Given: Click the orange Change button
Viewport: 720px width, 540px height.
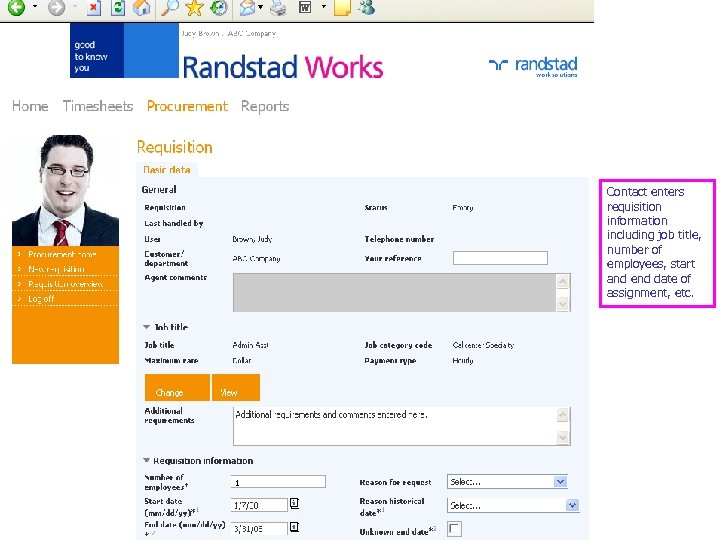Looking at the screenshot, I should pos(177,387).
